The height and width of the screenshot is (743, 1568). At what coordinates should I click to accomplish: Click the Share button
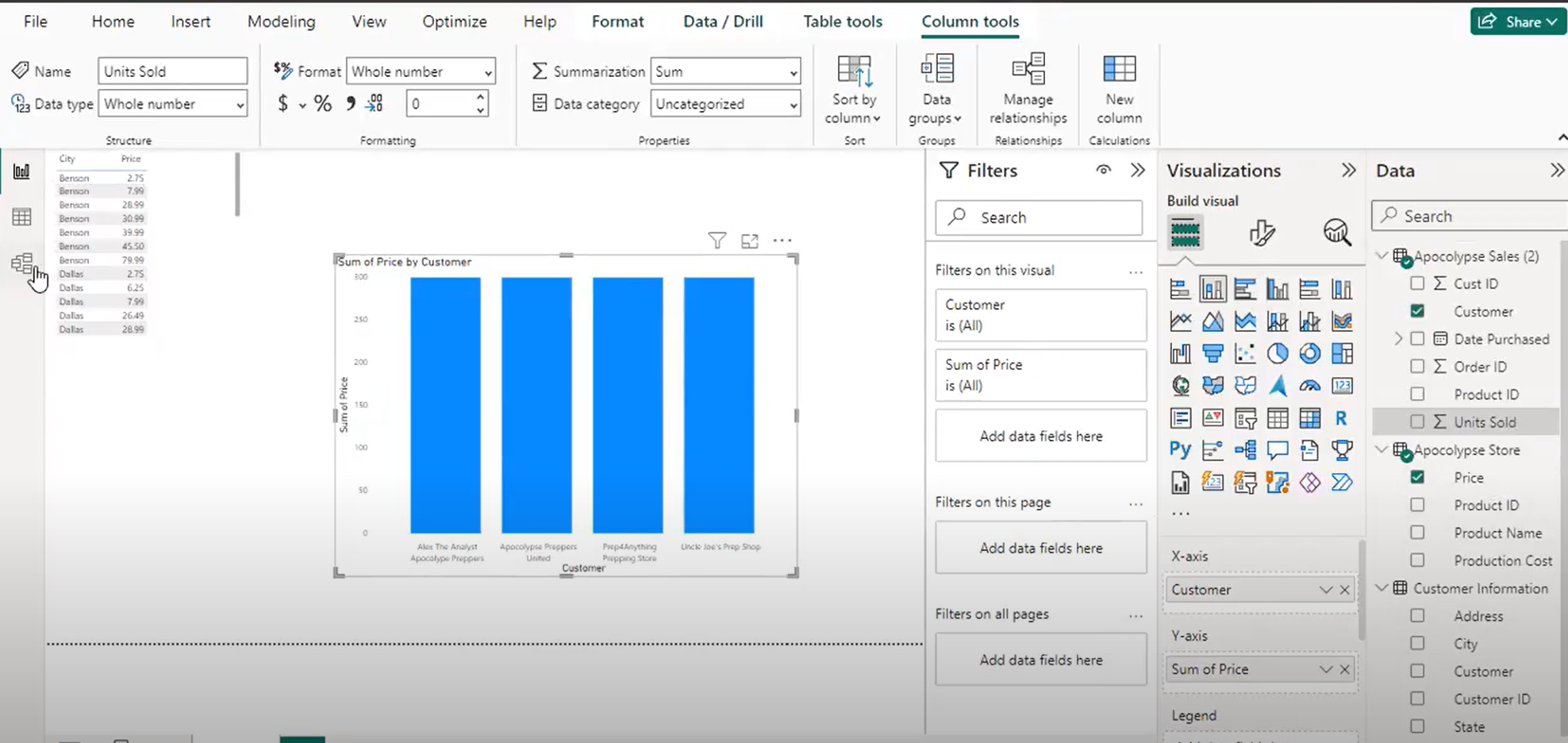(x=1516, y=21)
